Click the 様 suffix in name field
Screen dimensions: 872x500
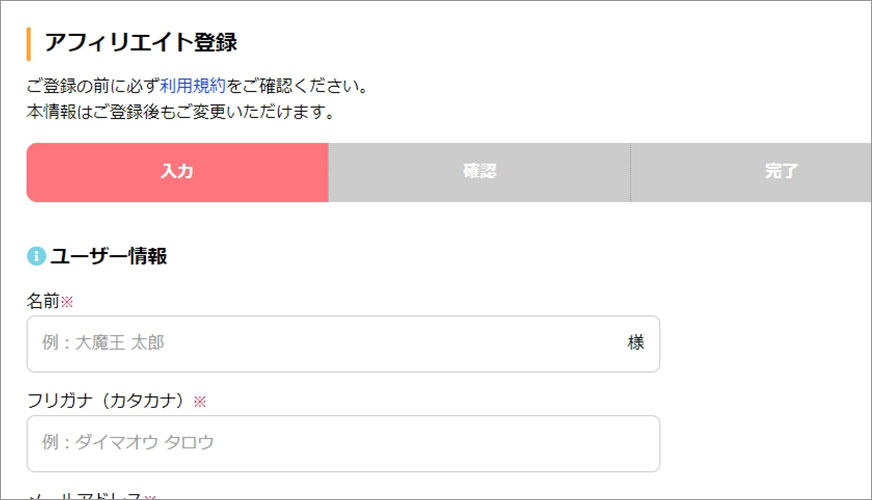pos(636,343)
